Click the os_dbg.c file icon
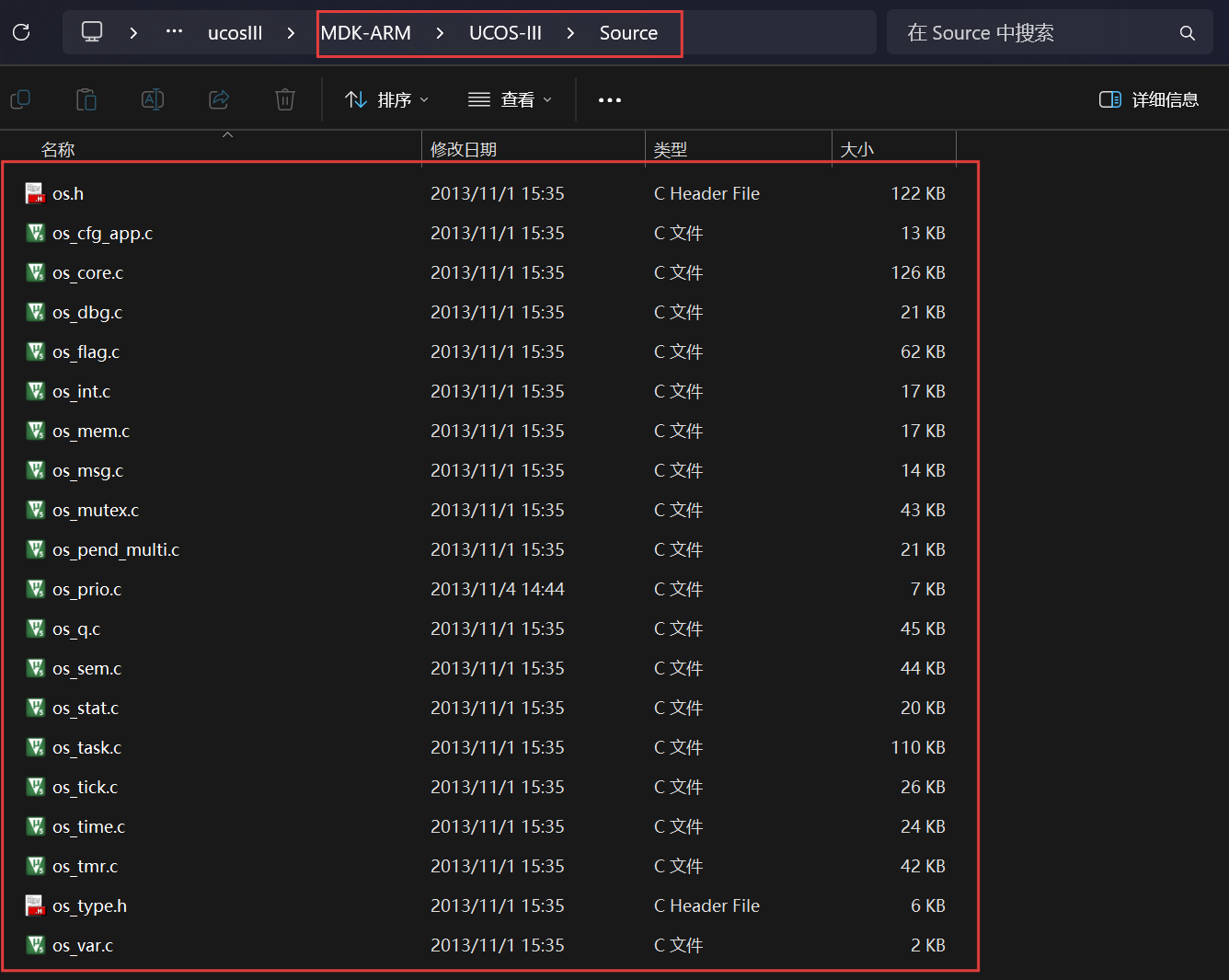This screenshot has height=980, width=1229. pos(35,312)
